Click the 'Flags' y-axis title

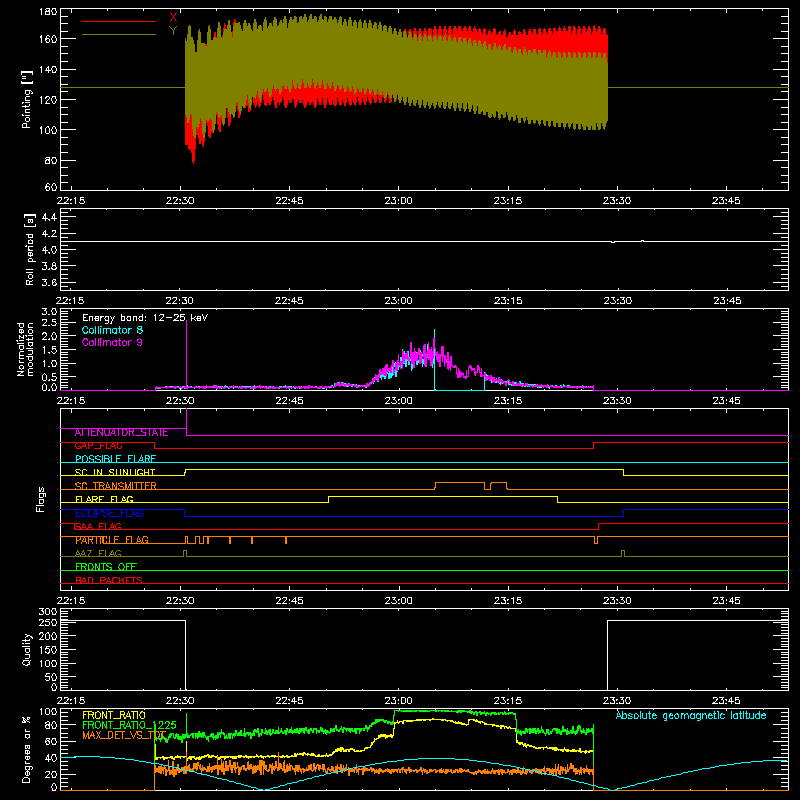(x=41, y=499)
